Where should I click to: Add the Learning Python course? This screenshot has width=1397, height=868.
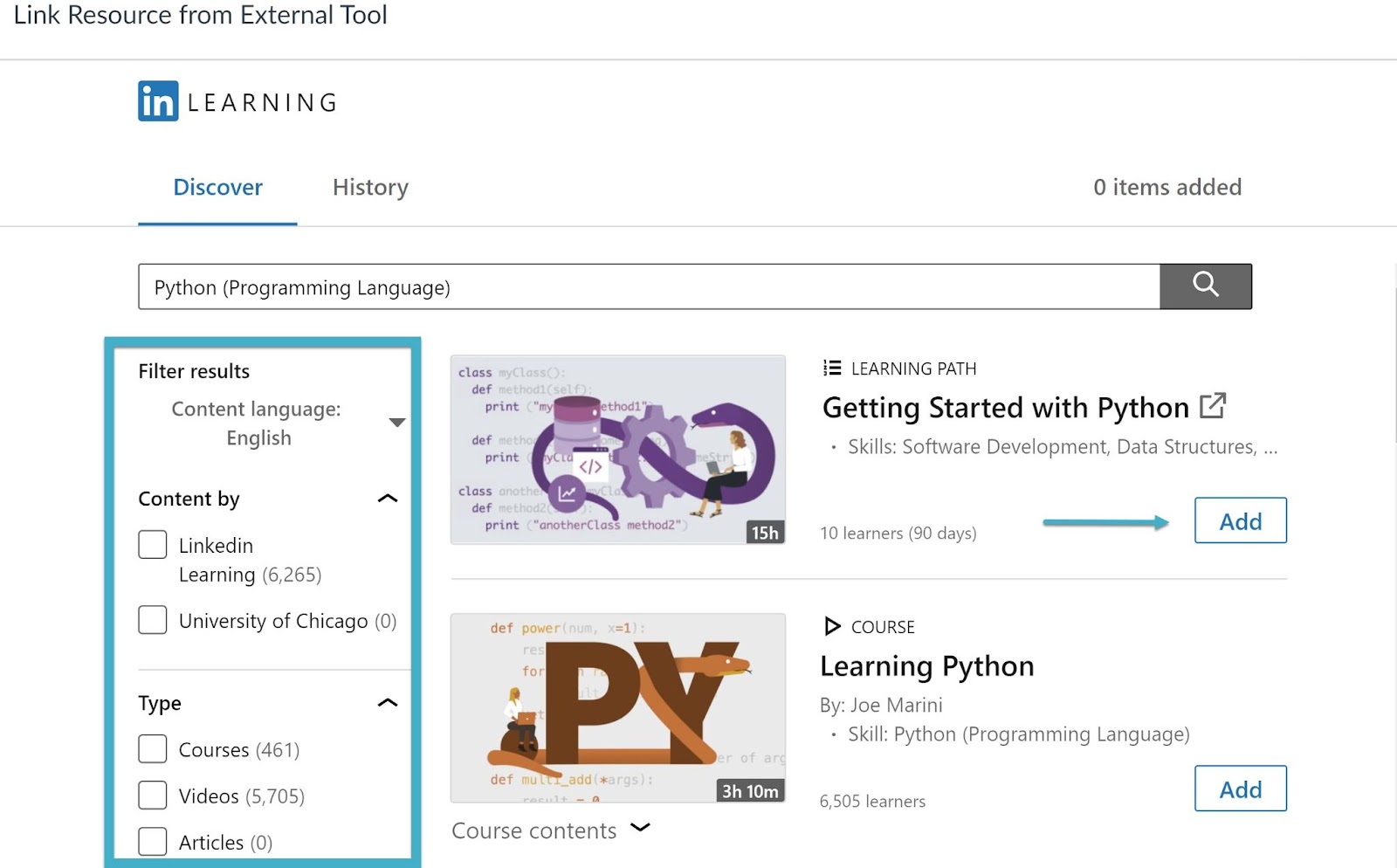tap(1240, 789)
